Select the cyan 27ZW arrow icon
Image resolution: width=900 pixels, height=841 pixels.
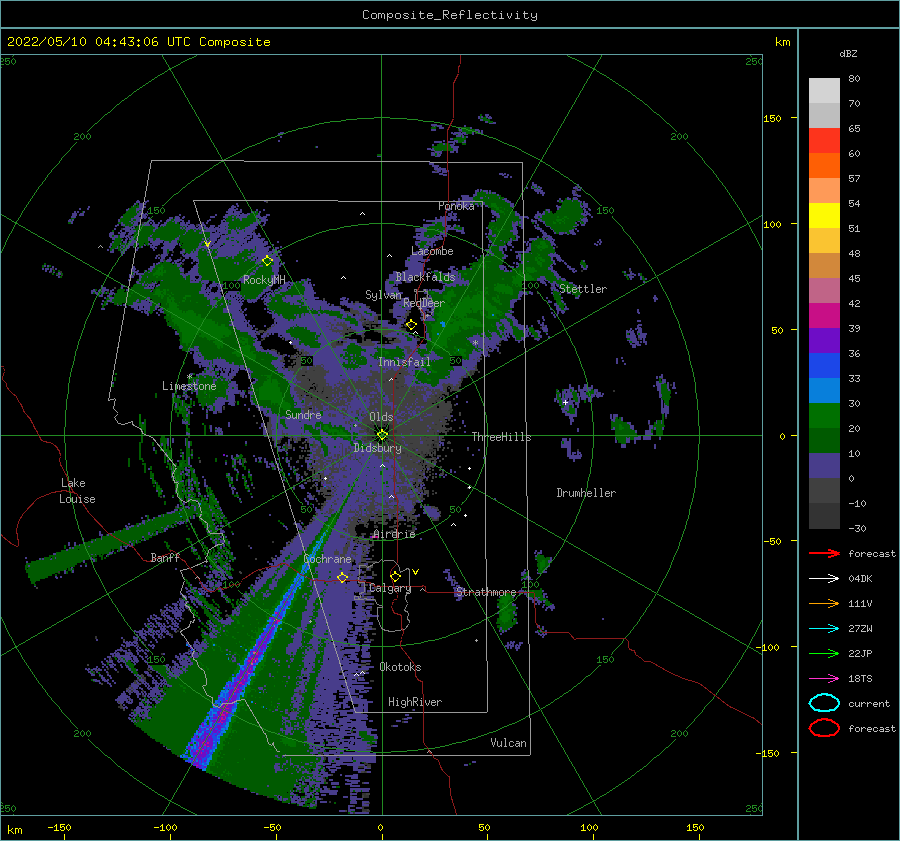point(824,629)
